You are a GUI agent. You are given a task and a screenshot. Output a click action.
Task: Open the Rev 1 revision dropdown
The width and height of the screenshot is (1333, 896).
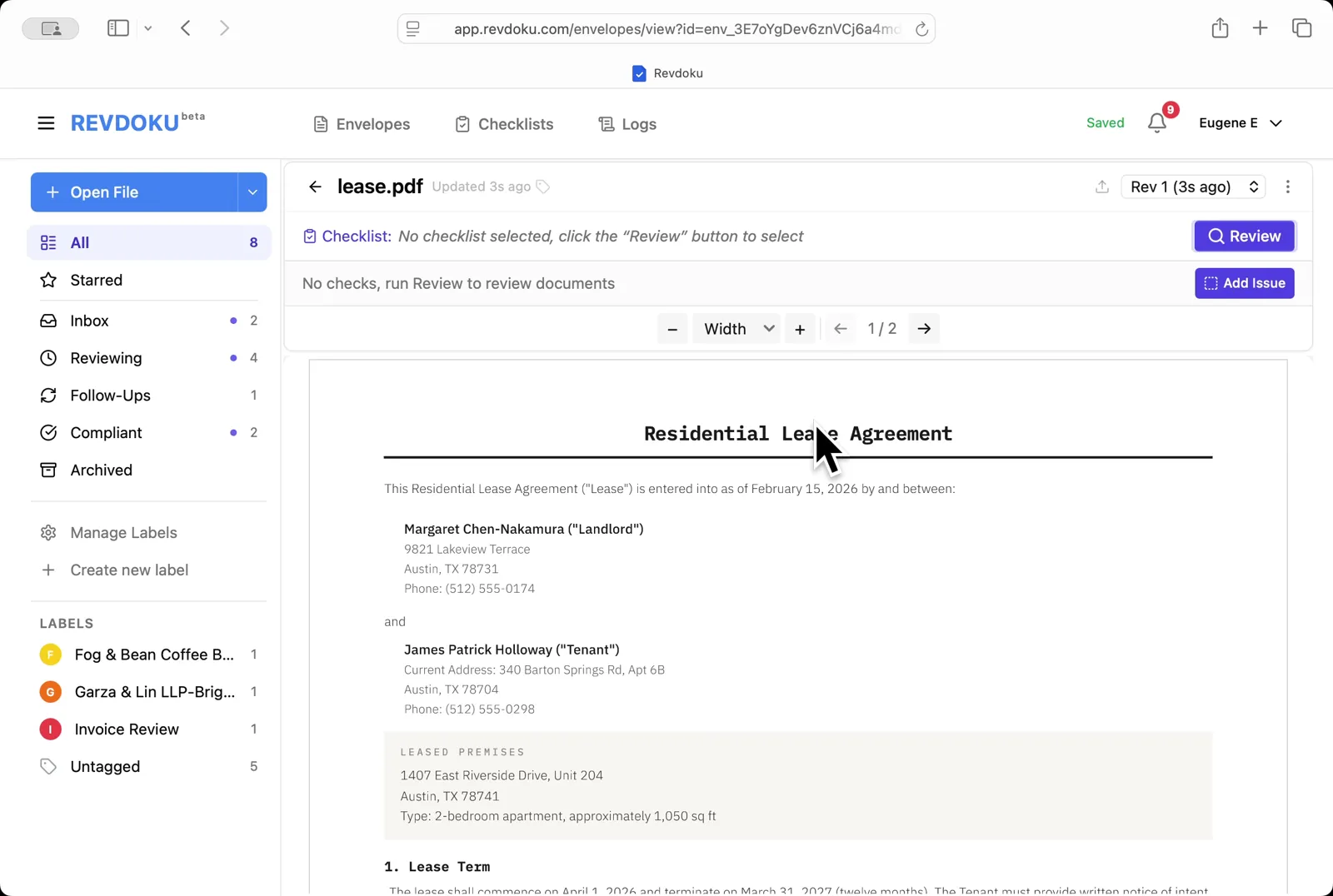pos(1192,187)
